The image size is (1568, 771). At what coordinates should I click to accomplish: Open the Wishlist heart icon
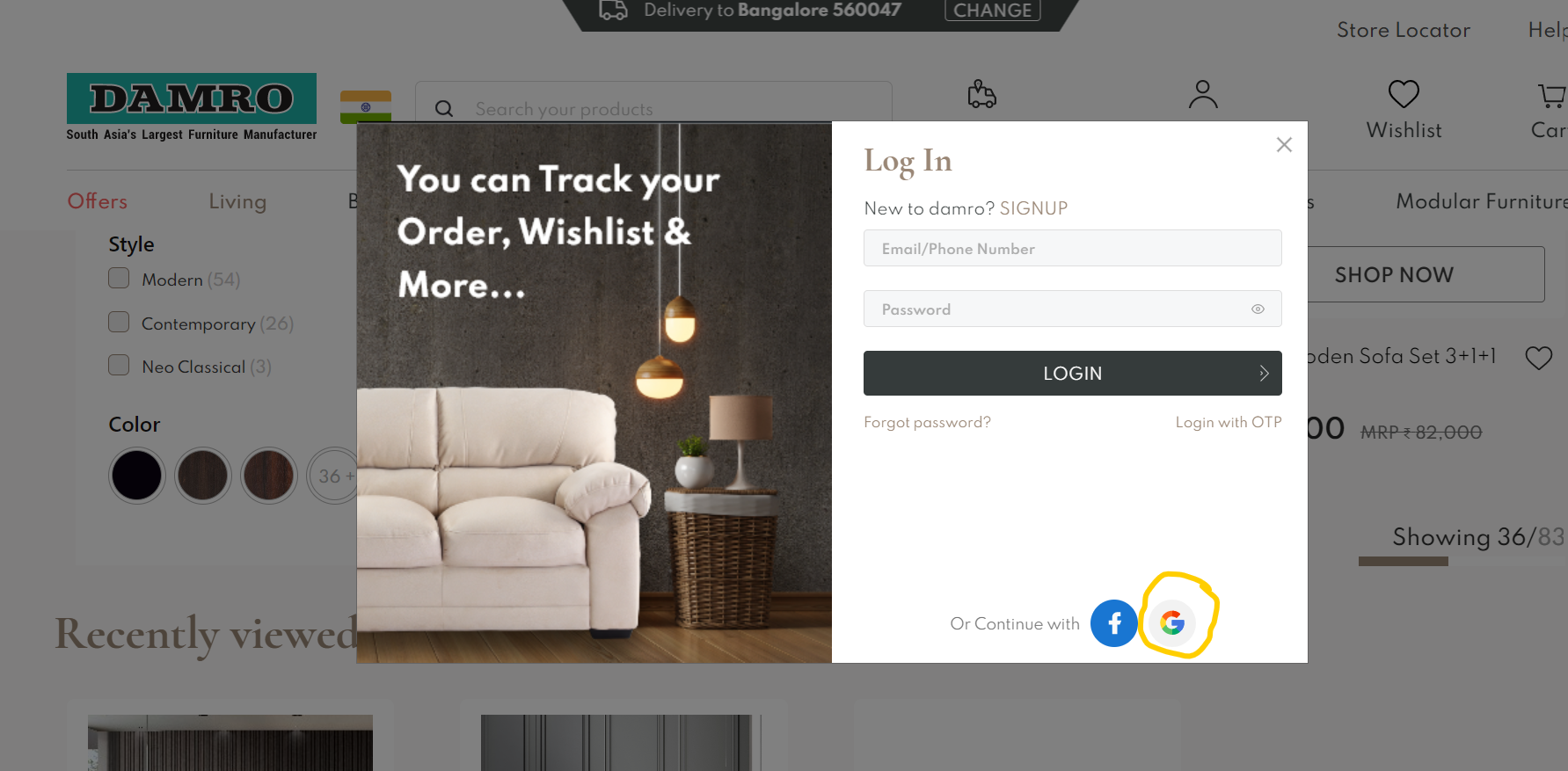tap(1404, 94)
